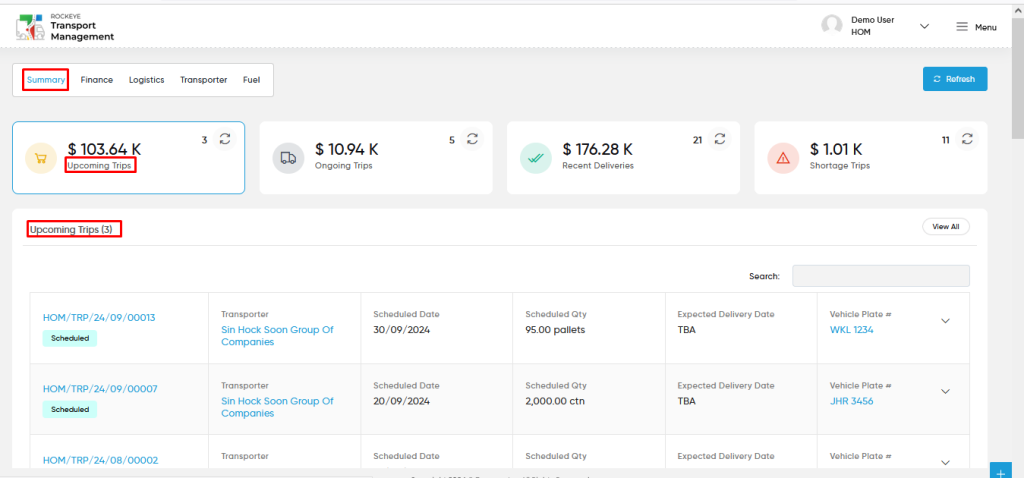Open the Transporter tab
Viewport: 1024px width, 478px height.
click(x=204, y=80)
